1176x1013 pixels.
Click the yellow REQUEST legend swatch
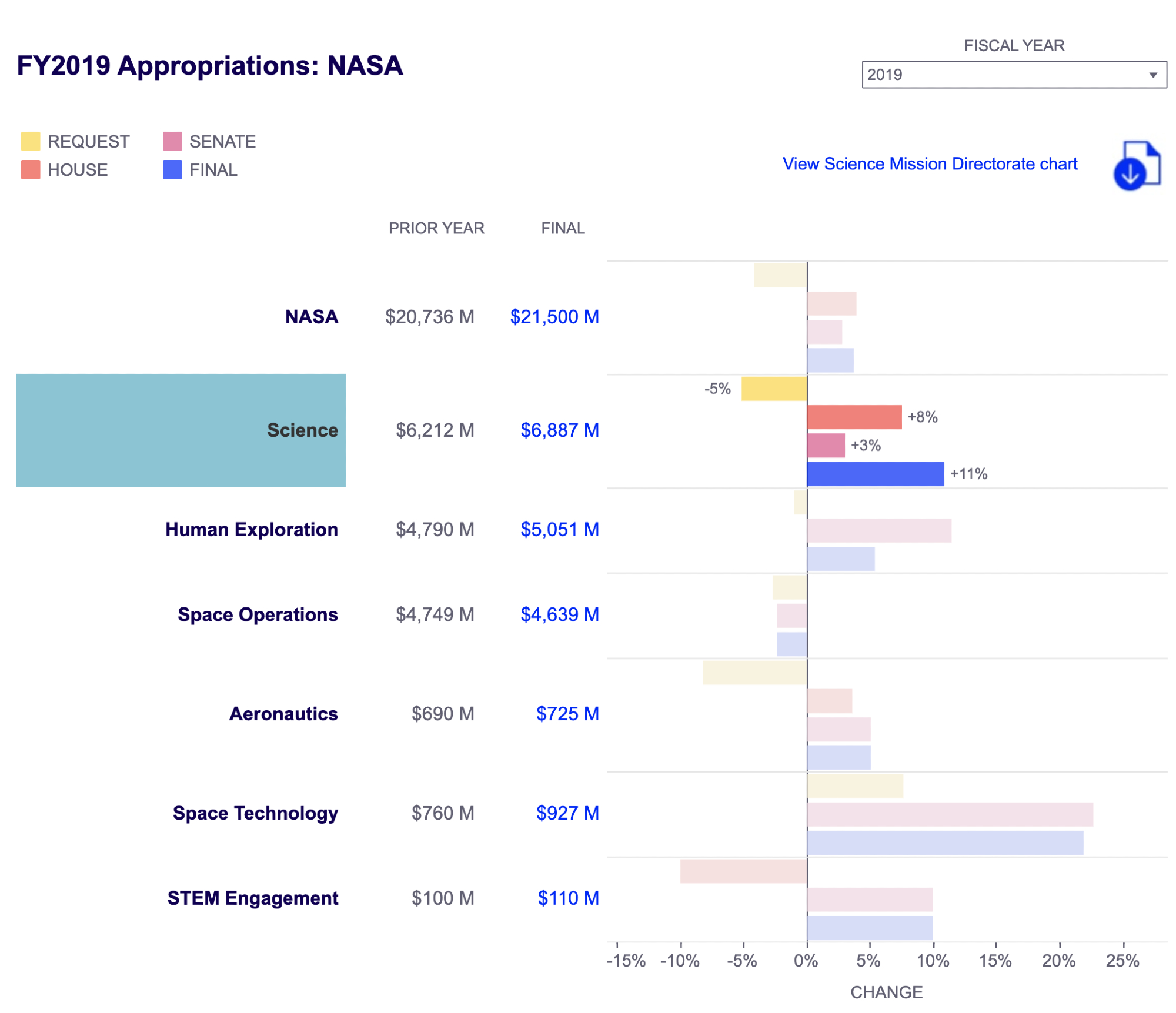click(31, 141)
